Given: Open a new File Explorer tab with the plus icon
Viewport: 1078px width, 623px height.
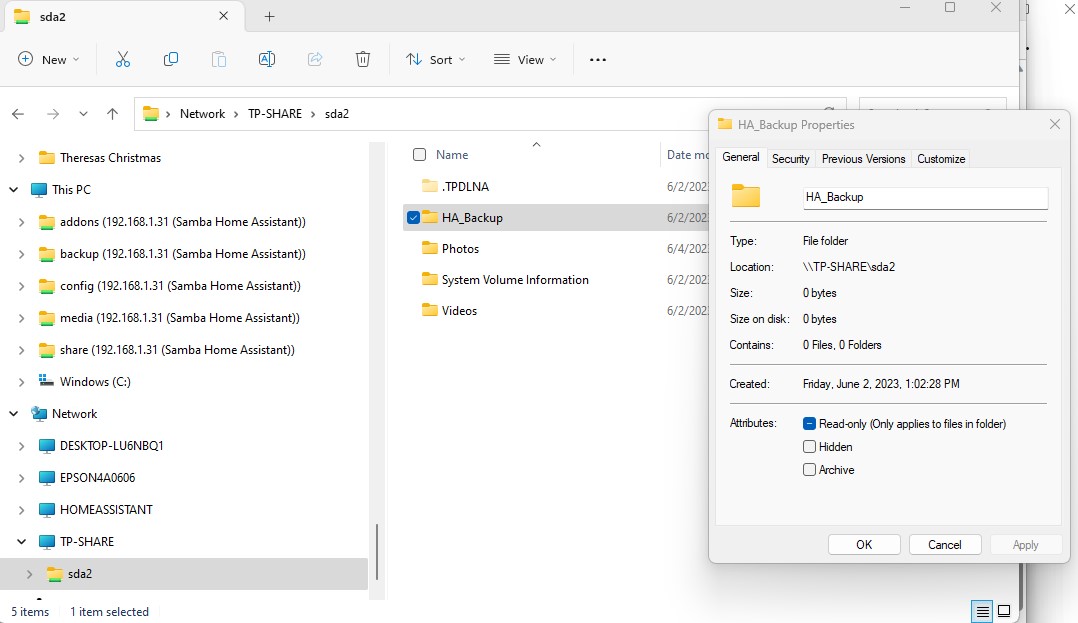Looking at the screenshot, I should (x=269, y=16).
